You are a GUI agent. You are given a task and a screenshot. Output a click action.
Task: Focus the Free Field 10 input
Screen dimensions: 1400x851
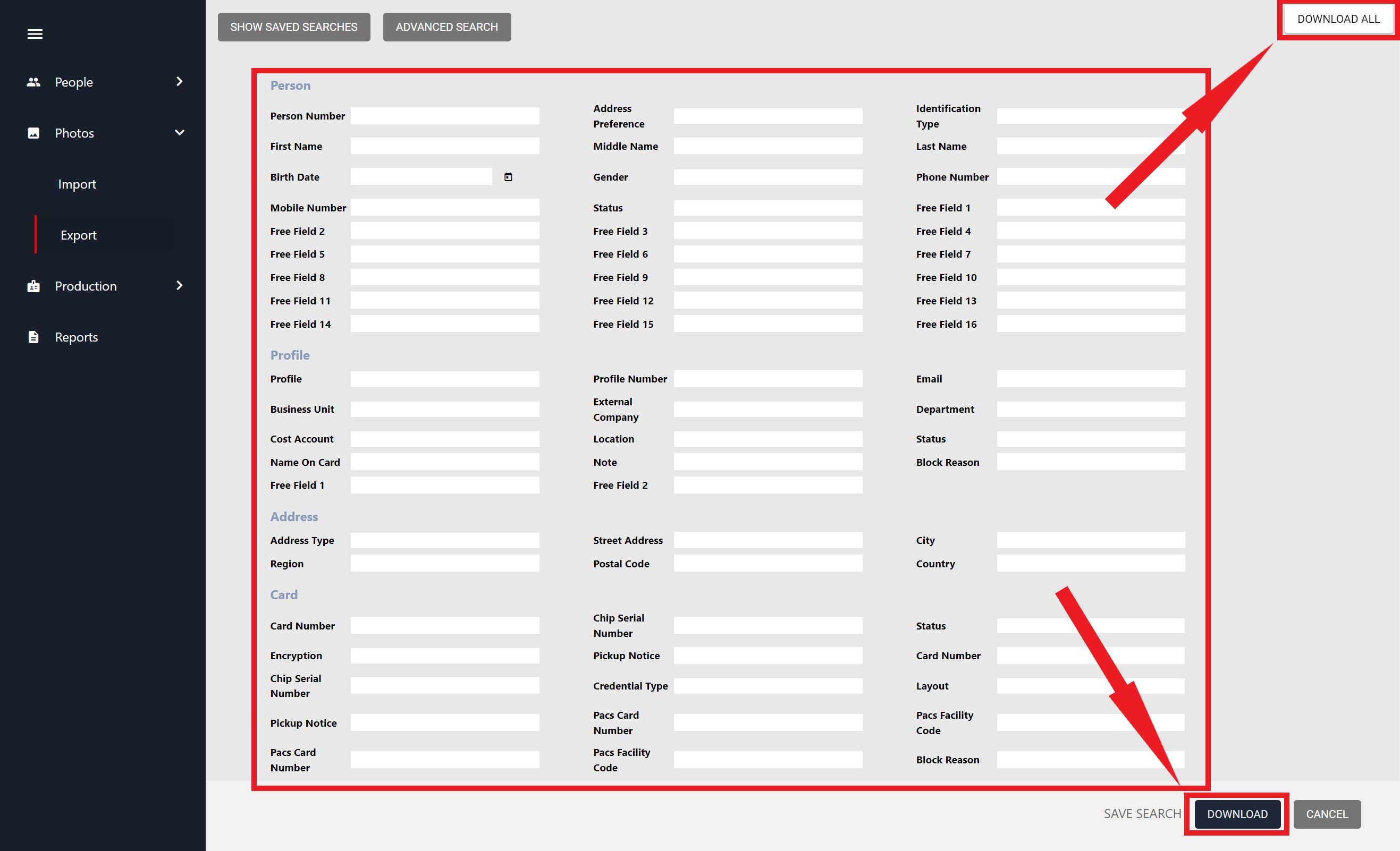pos(1090,277)
